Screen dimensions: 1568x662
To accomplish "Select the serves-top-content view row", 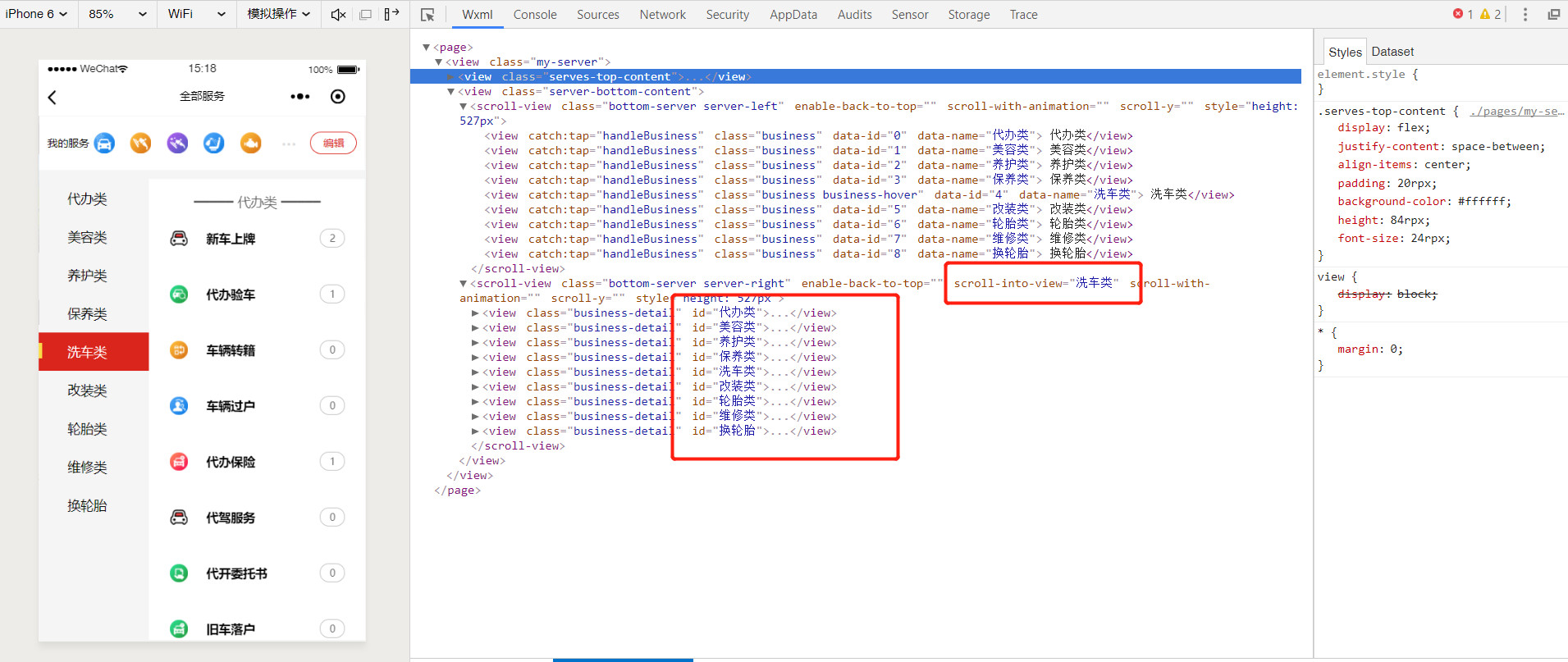I will coord(856,77).
